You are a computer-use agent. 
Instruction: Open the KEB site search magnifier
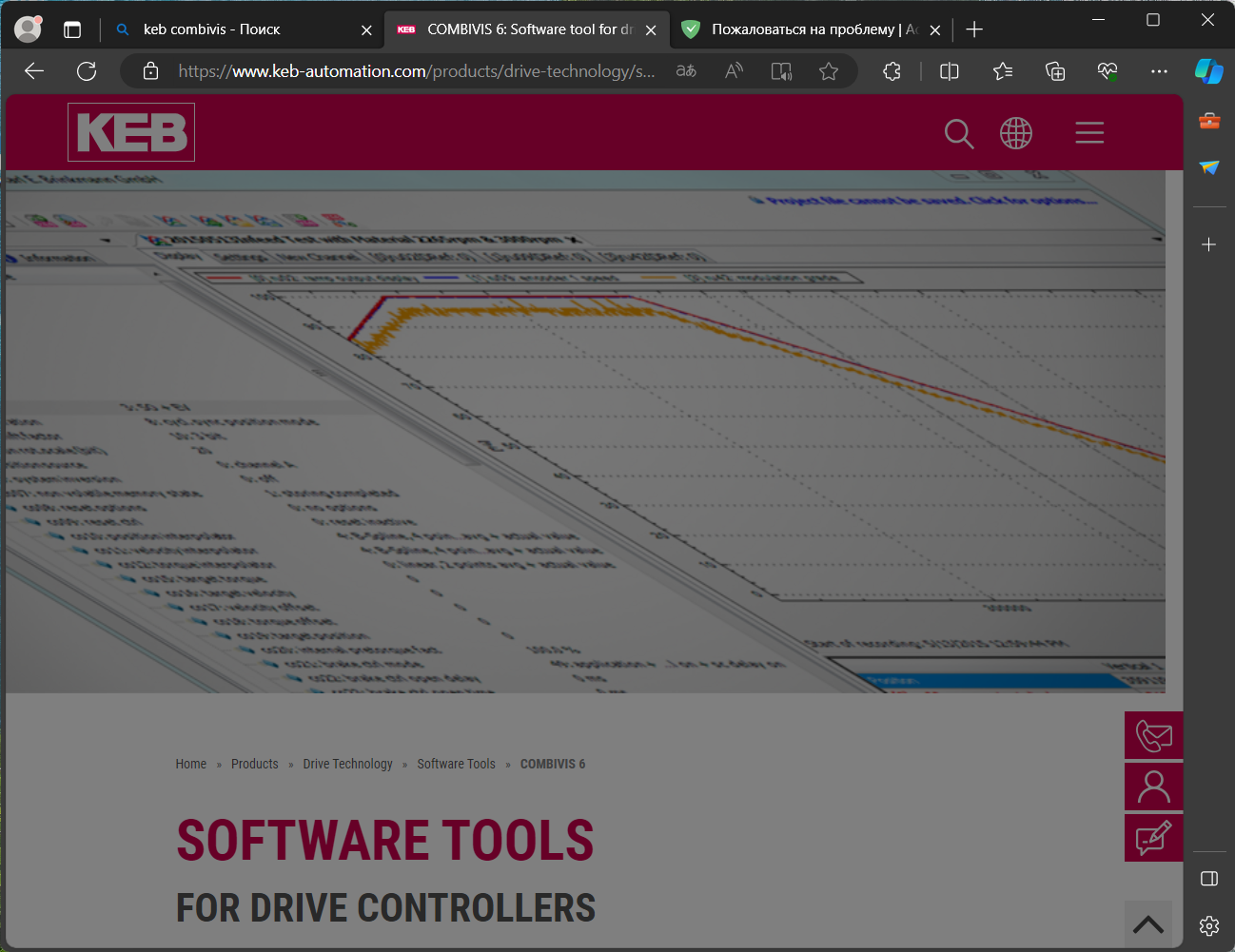959,134
